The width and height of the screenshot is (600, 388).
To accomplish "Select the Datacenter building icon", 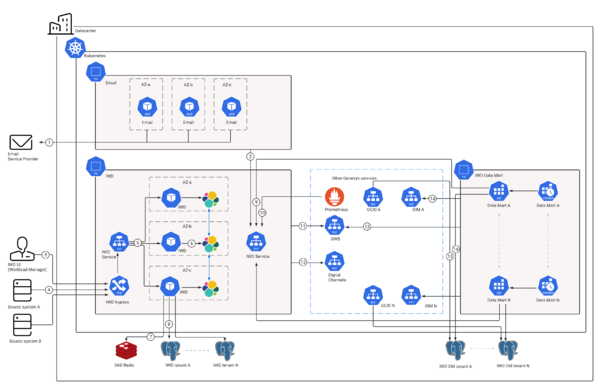I will (61, 24).
